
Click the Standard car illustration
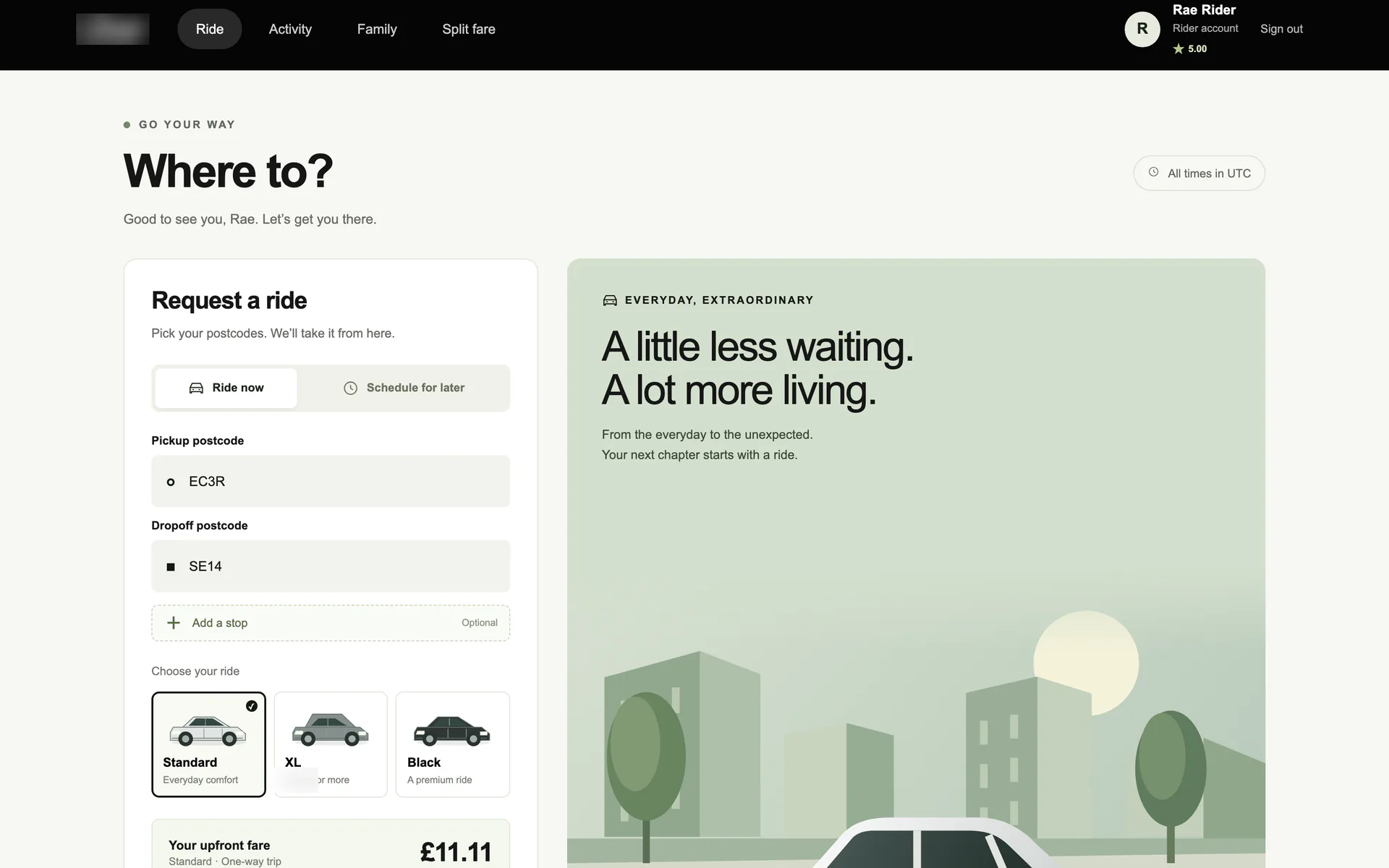click(x=208, y=731)
